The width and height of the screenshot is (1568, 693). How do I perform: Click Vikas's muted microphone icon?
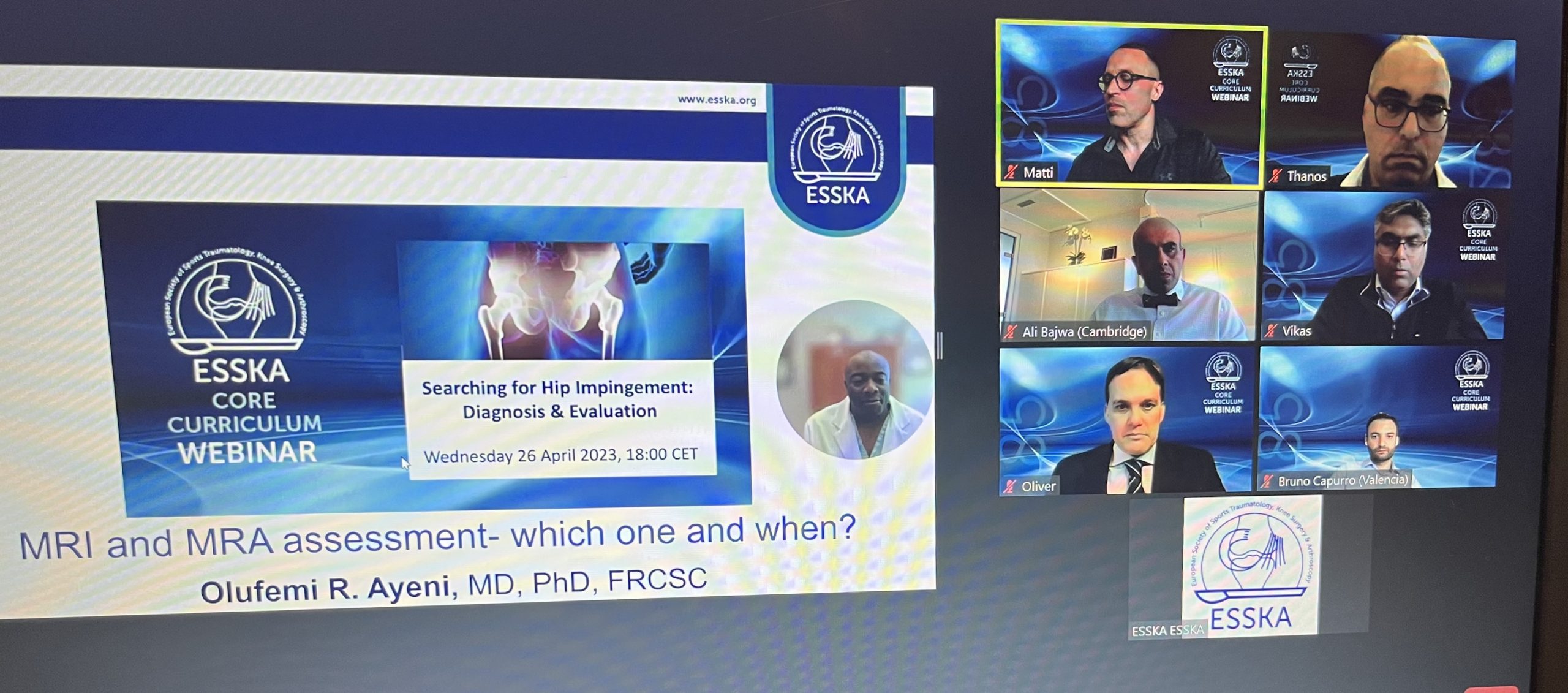1271,331
